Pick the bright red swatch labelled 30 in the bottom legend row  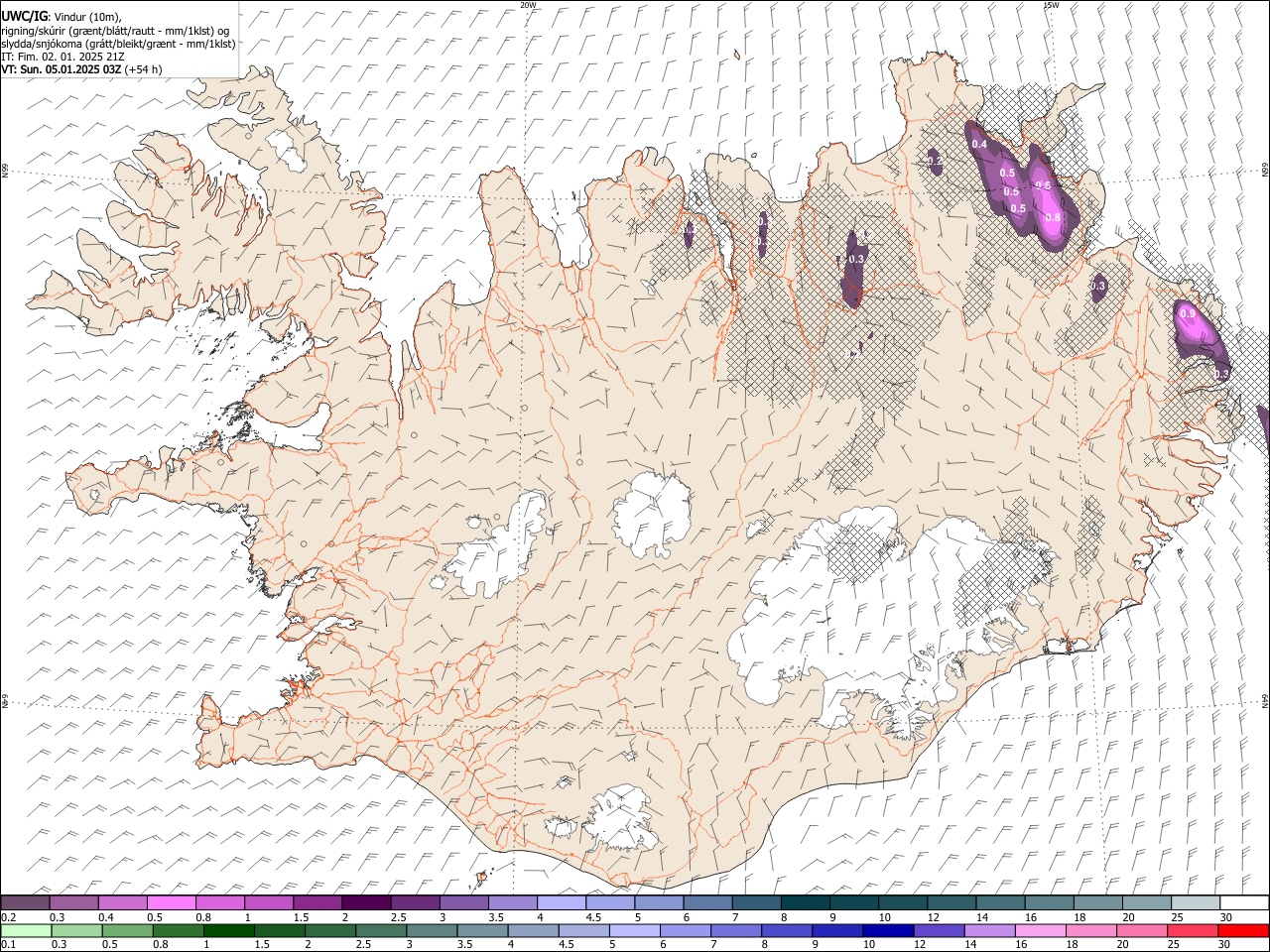1242,930
